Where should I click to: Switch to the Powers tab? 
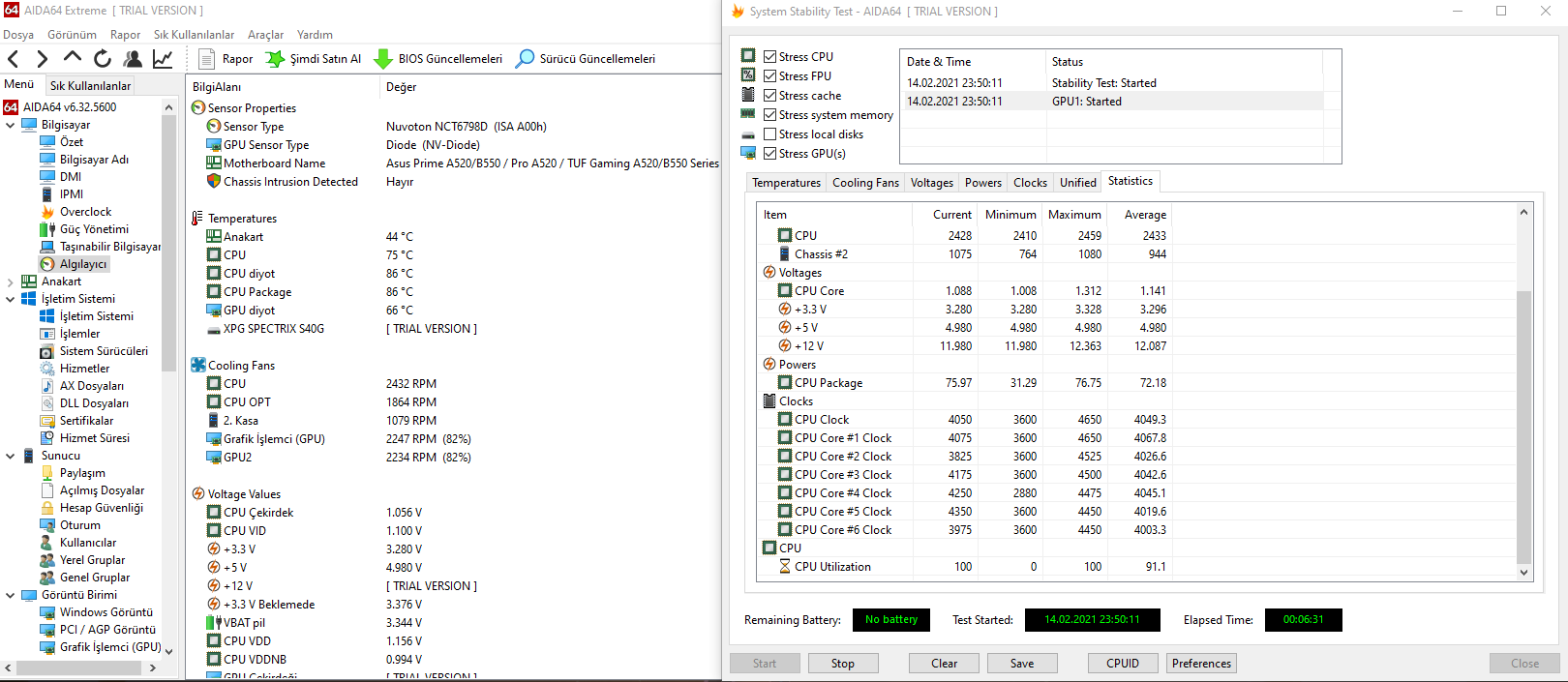(x=983, y=182)
